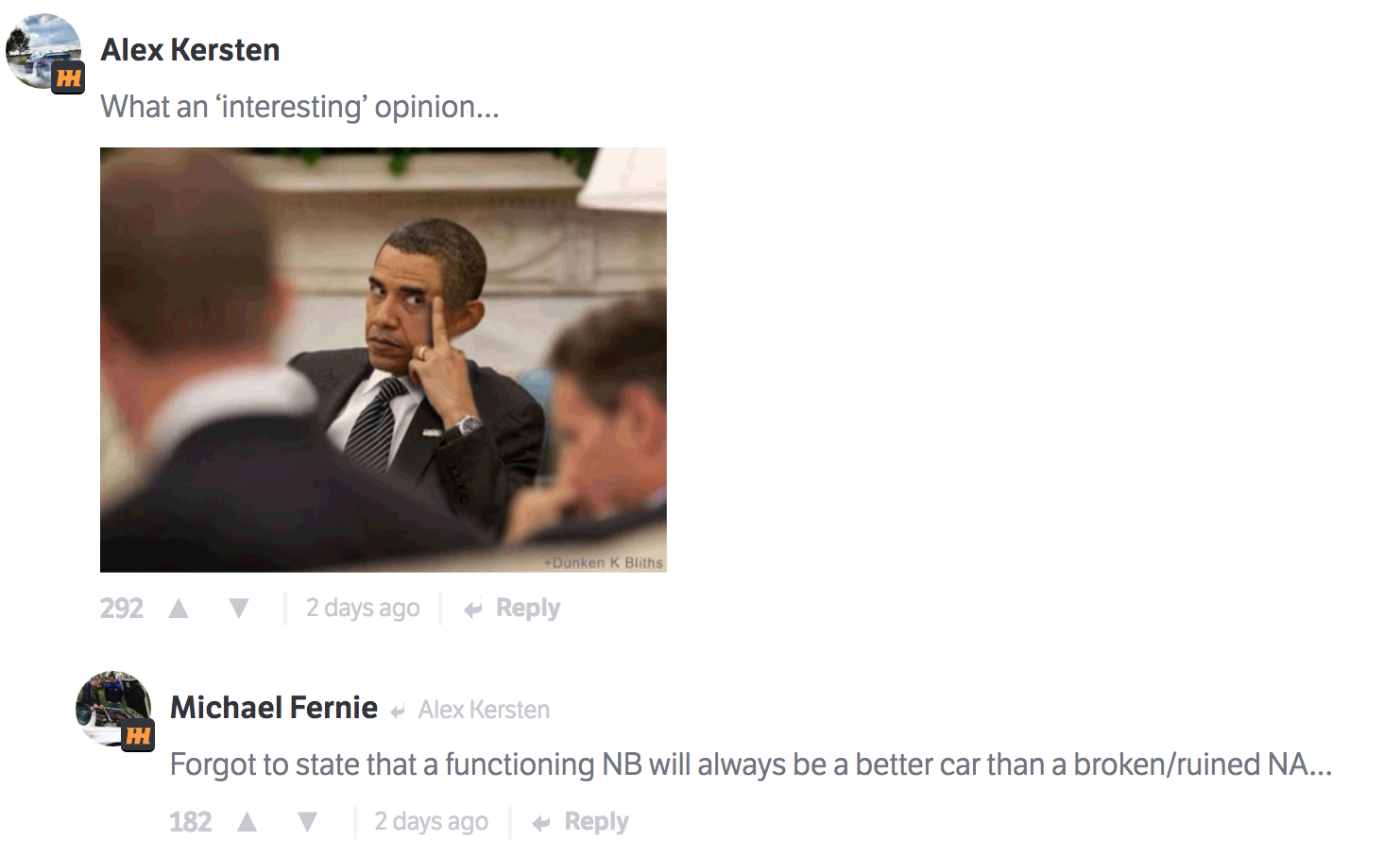Upvote Alex Kersten's comment
1400x858 pixels.
tap(179, 609)
